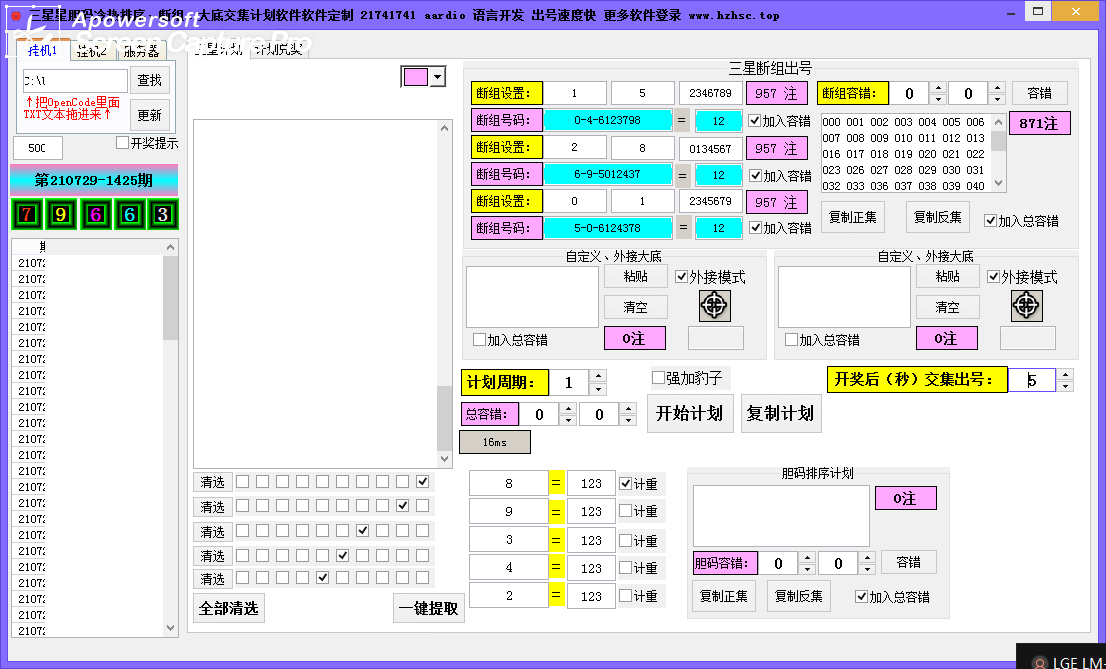
Task: Click the 断组设置 field showing 0134567
Action: pyautogui.click(x=710, y=147)
